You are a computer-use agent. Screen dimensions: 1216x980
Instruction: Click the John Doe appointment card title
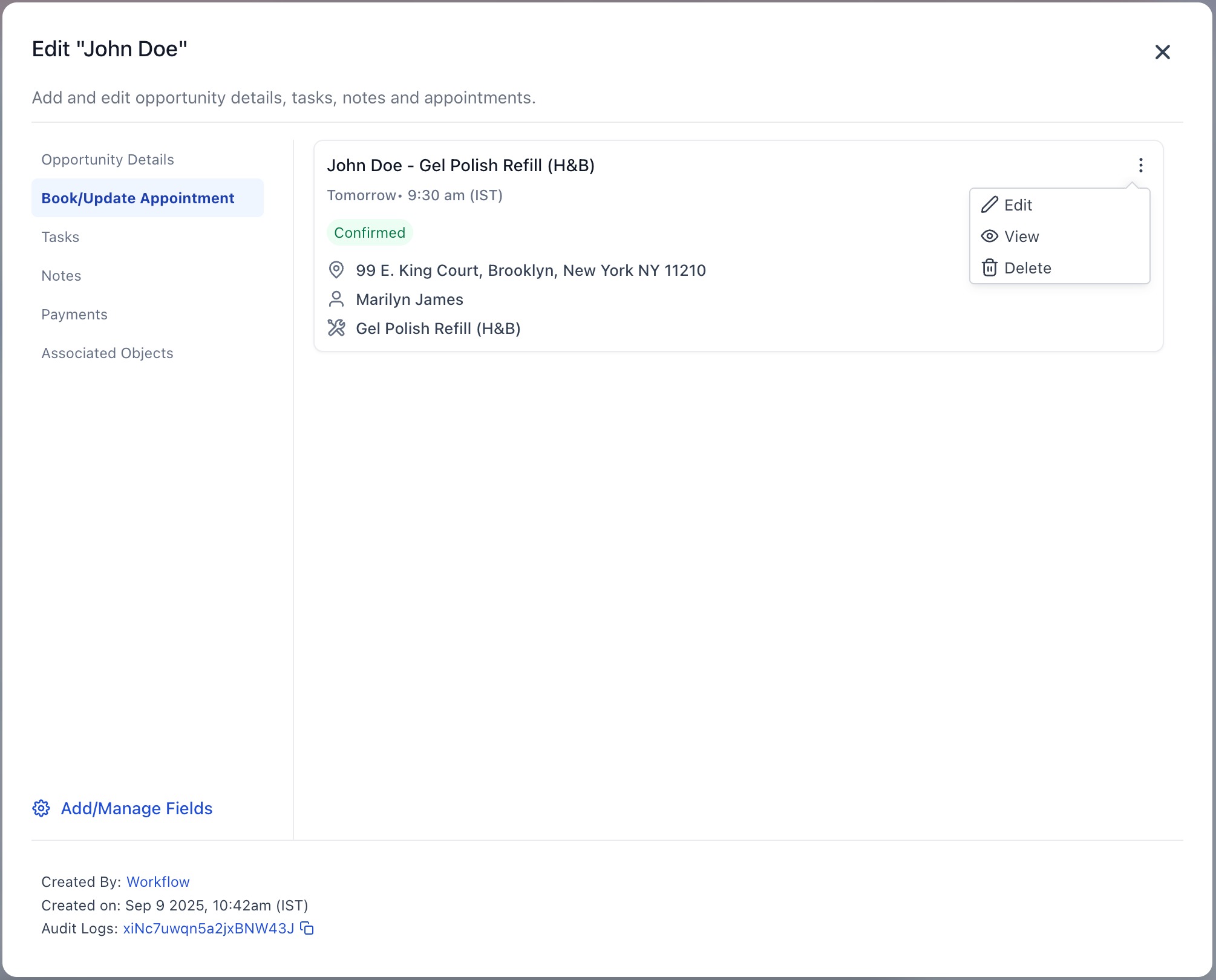[462, 165]
